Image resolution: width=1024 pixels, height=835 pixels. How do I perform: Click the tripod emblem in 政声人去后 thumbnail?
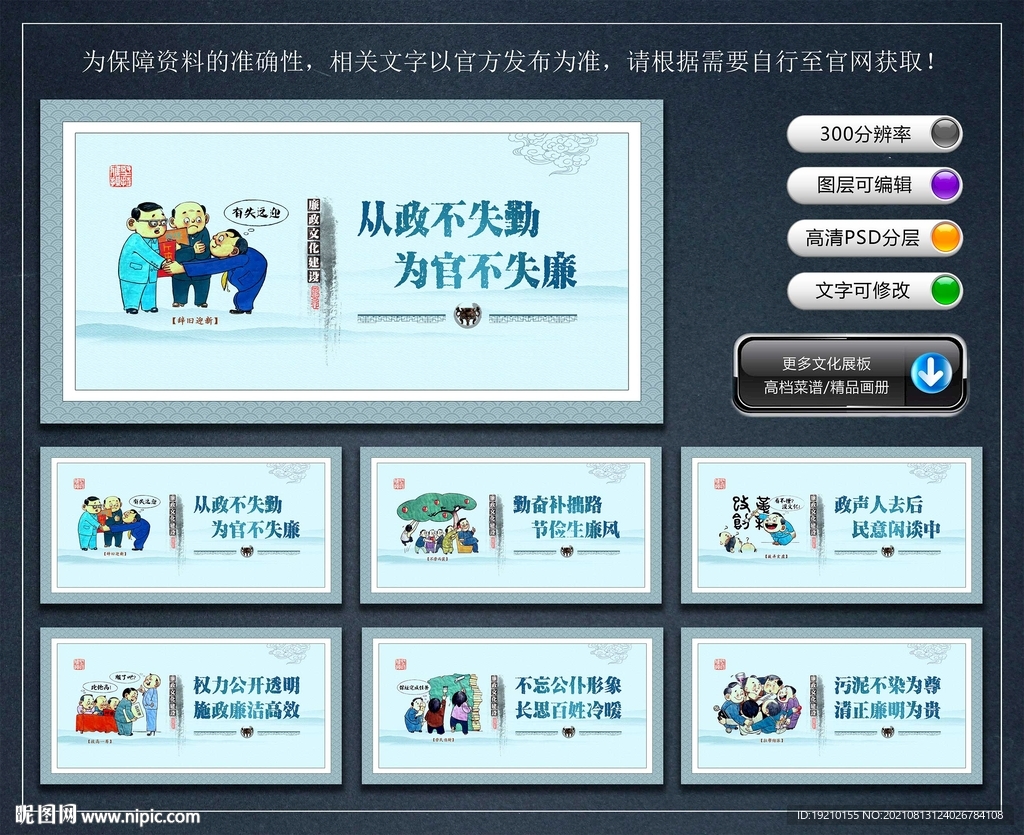coord(888,552)
